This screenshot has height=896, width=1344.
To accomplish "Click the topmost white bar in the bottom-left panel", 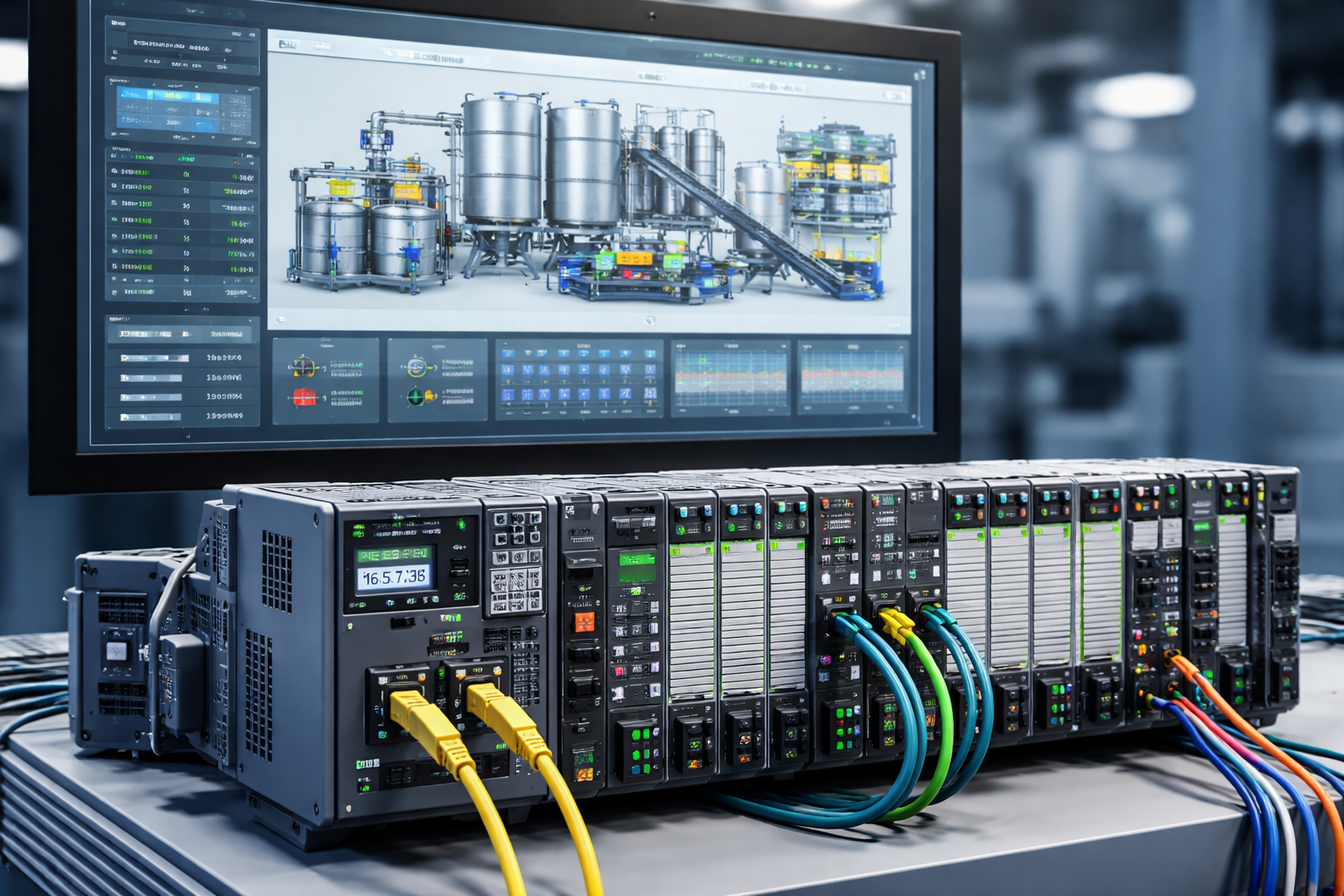I will (x=154, y=358).
